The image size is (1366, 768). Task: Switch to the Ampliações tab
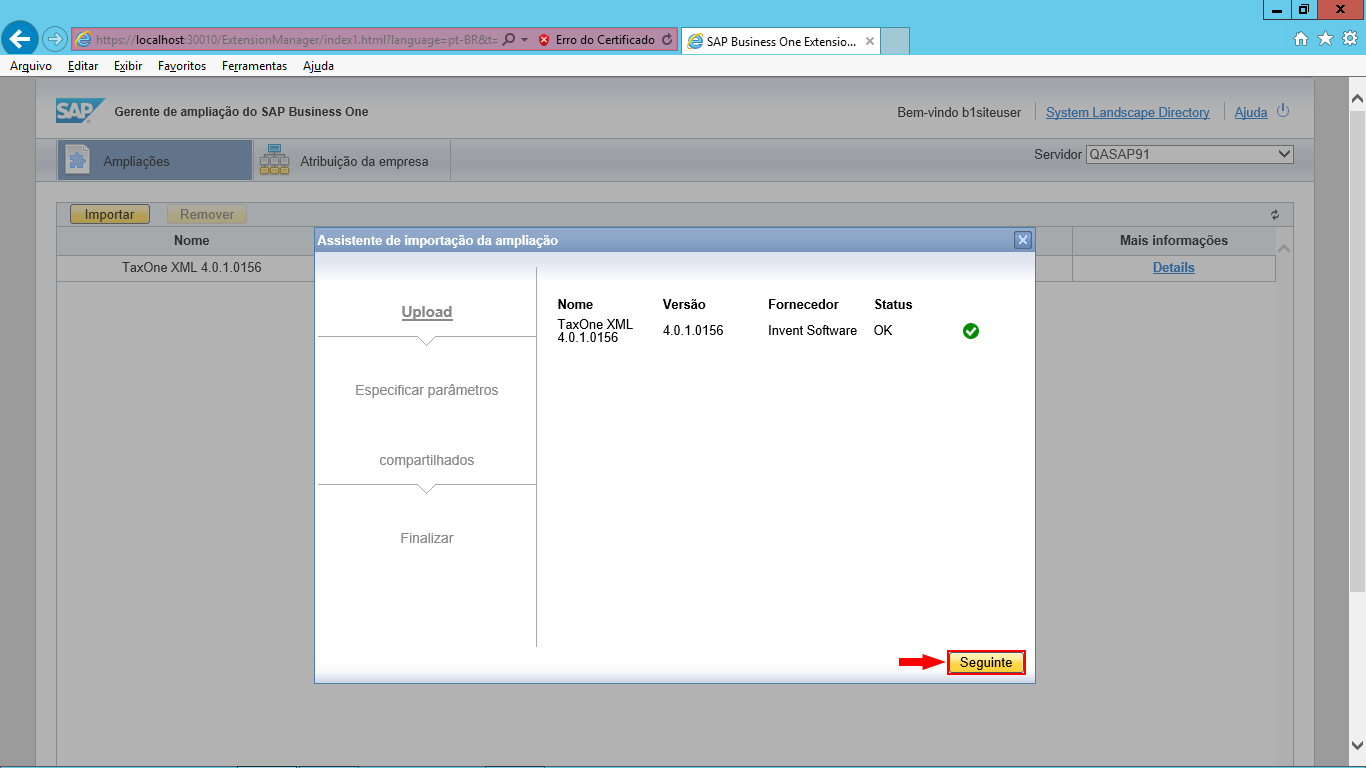[154, 160]
